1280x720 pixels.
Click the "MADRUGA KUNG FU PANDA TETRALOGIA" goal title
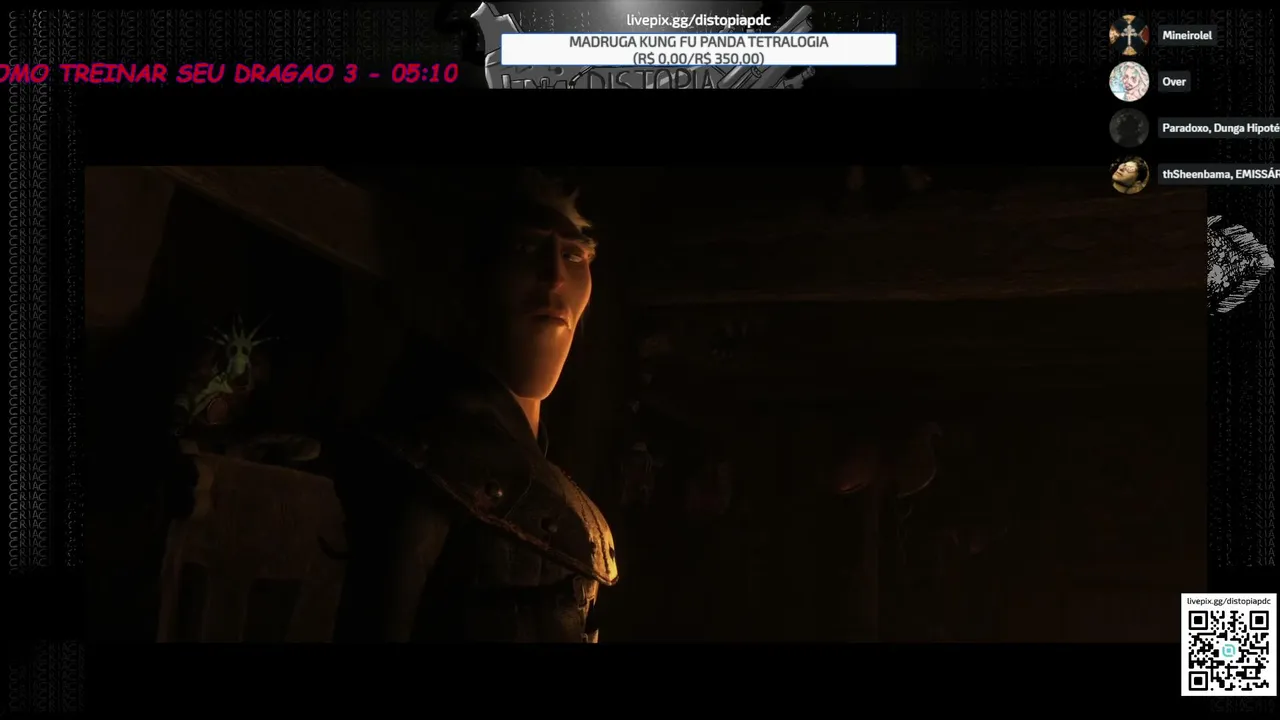click(x=698, y=42)
